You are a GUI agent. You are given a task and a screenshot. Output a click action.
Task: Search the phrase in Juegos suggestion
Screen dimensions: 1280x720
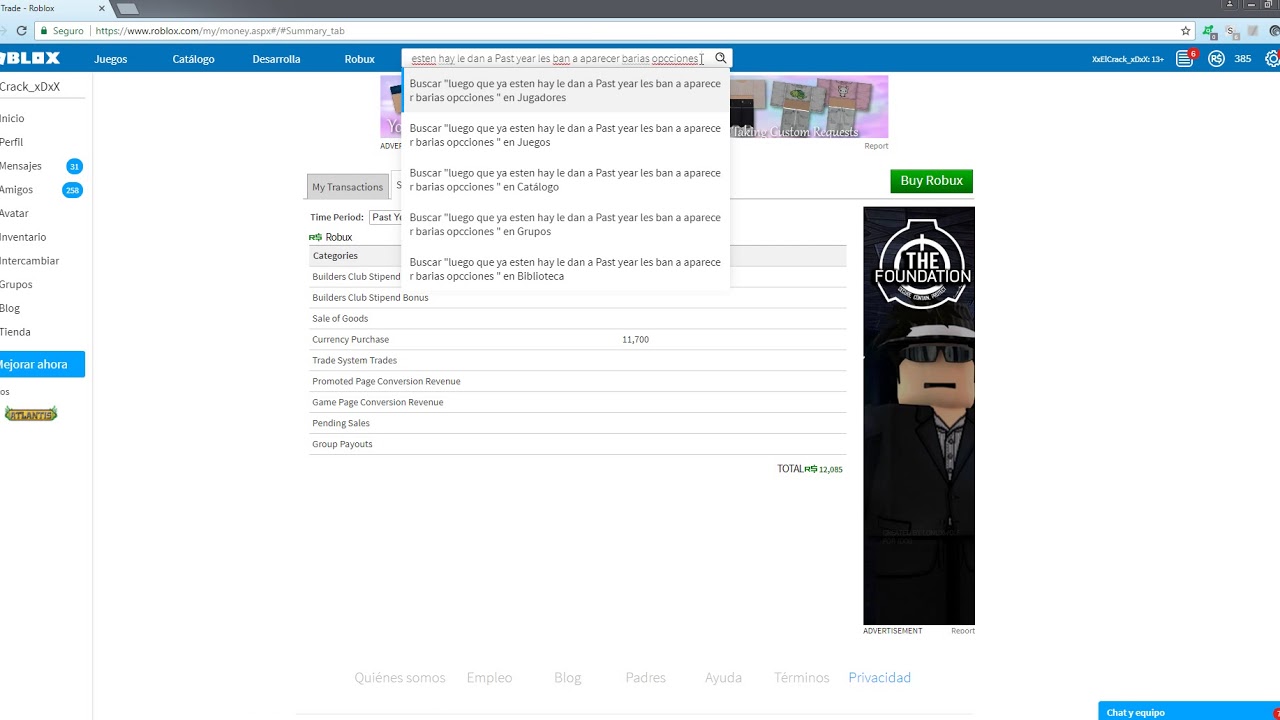coord(565,135)
